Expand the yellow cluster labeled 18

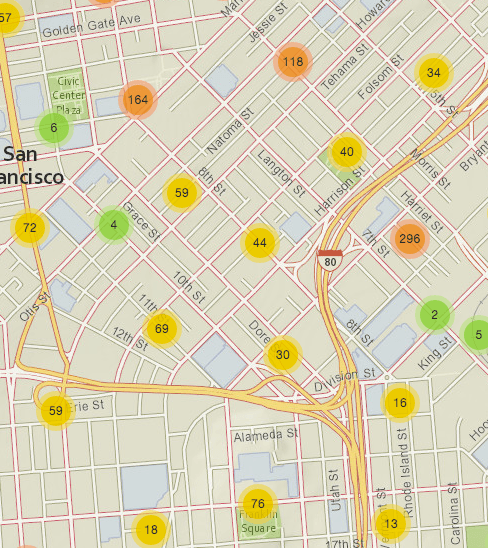(151, 530)
